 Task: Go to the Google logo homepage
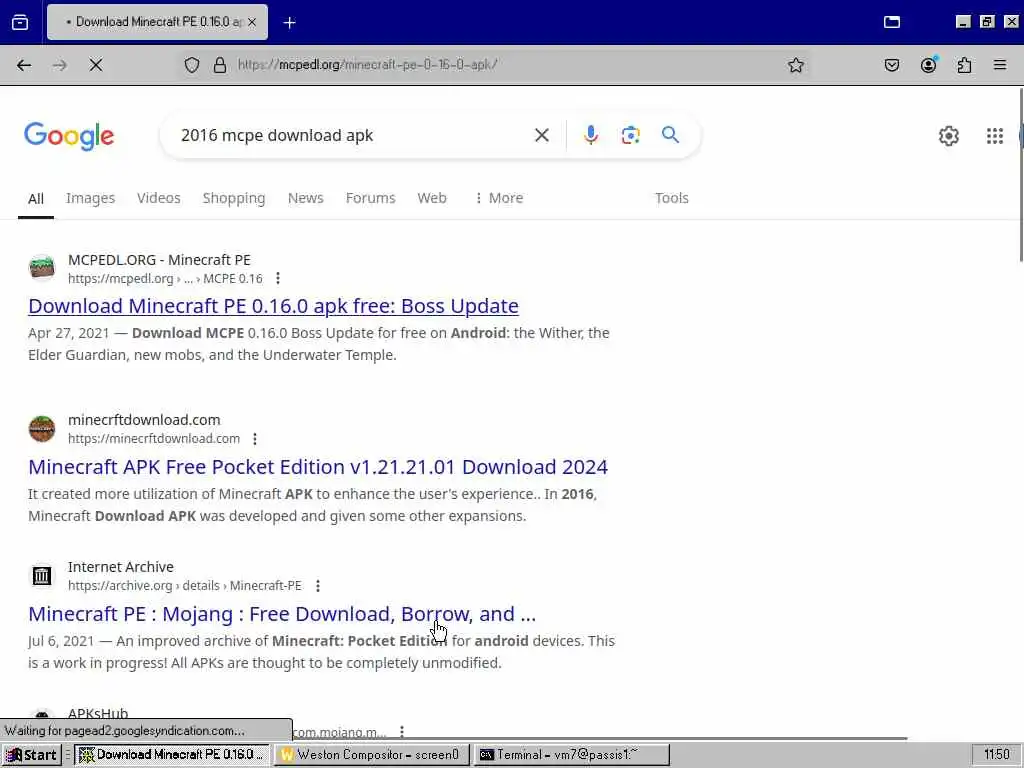tap(69, 136)
